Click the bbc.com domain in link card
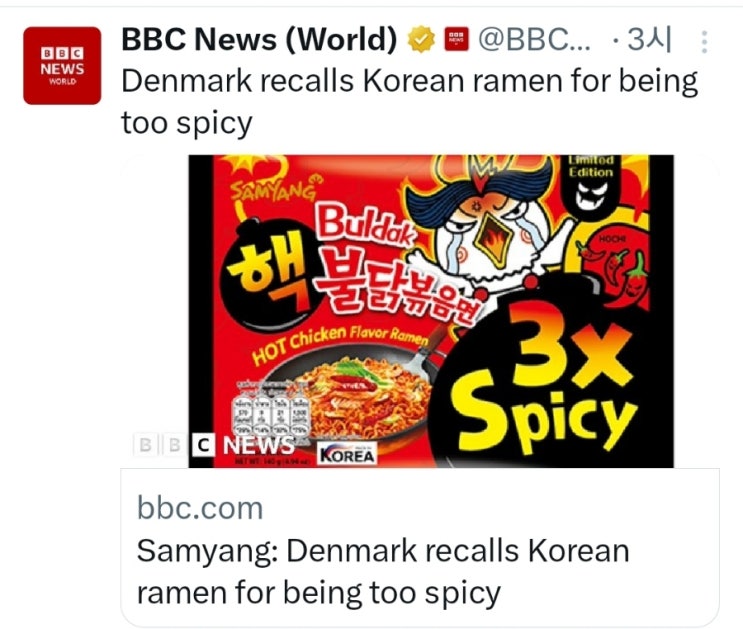This screenshot has width=743, height=629. tap(200, 508)
